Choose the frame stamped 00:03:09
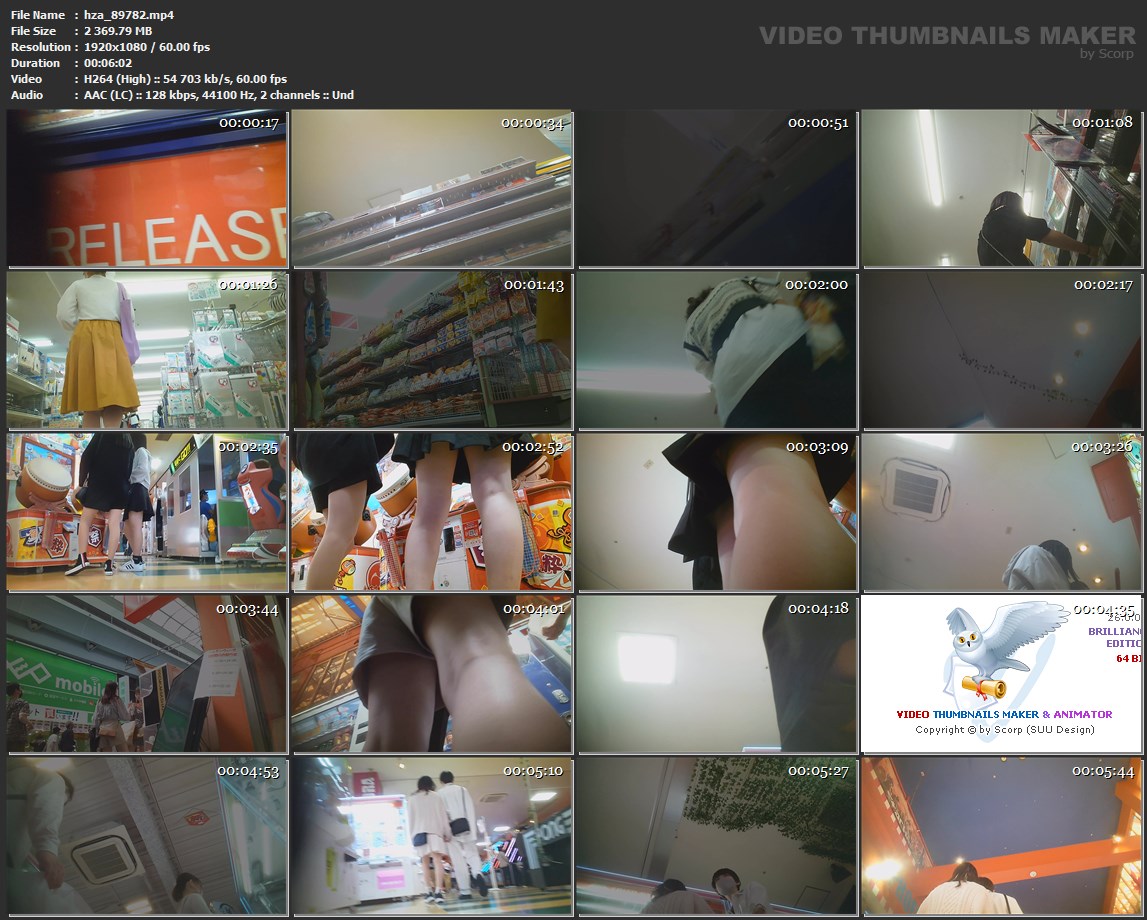The width and height of the screenshot is (1147, 920). tap(717, 512)
